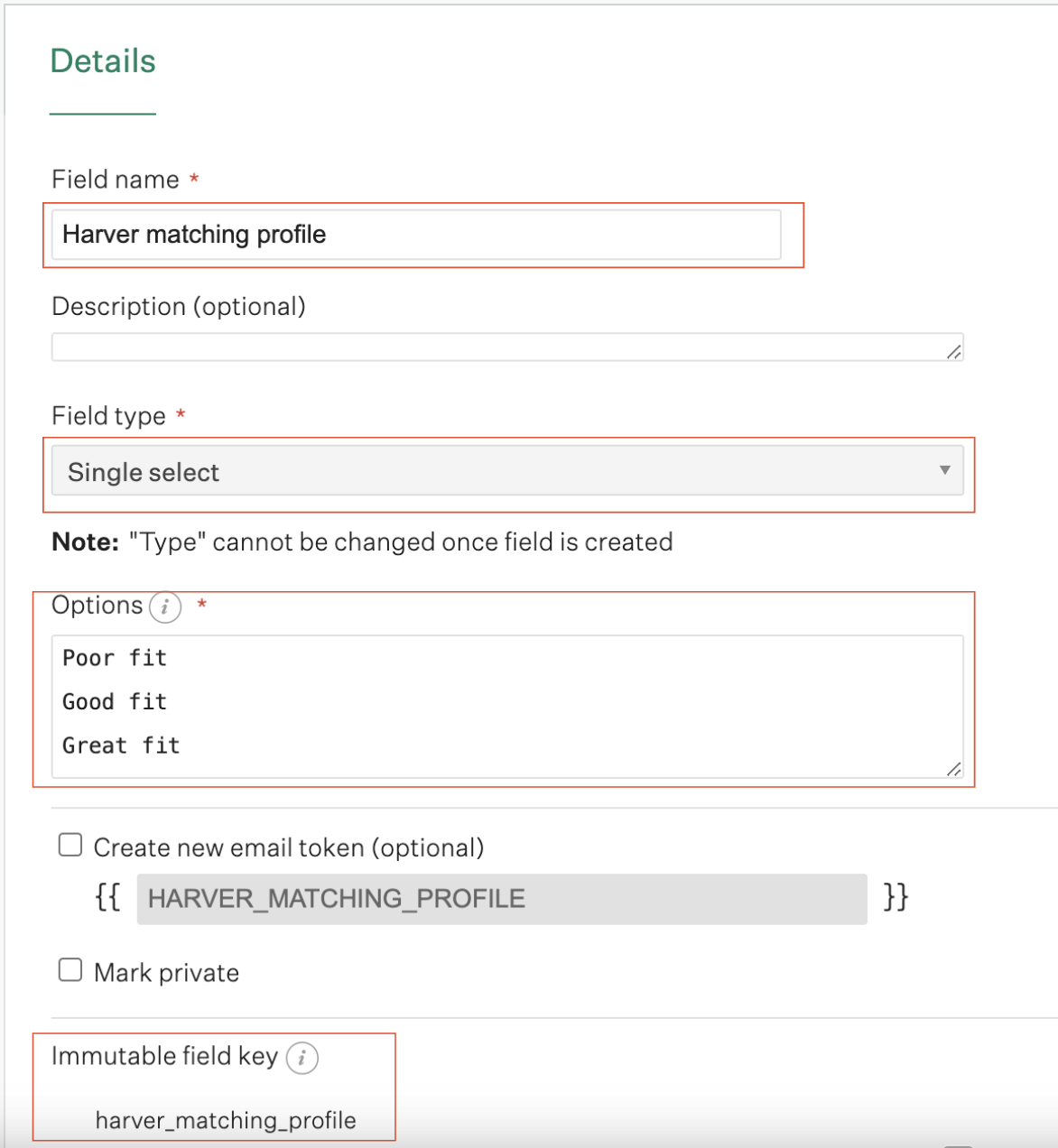Click into the Harver matching profile name field
1058x1148 pixels.
416,235
